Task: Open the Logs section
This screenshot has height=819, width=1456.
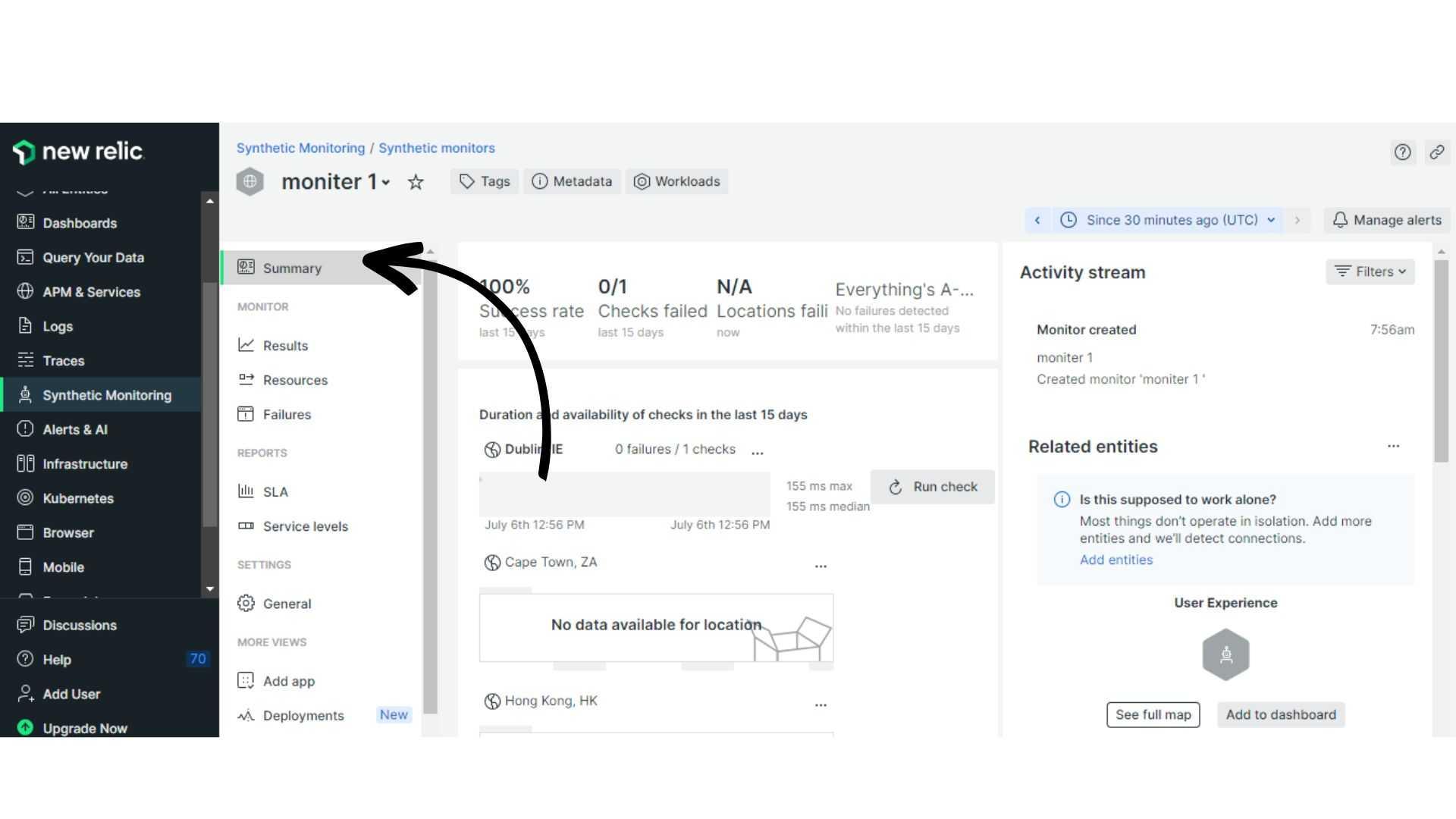Action: (x=58, y=326)
